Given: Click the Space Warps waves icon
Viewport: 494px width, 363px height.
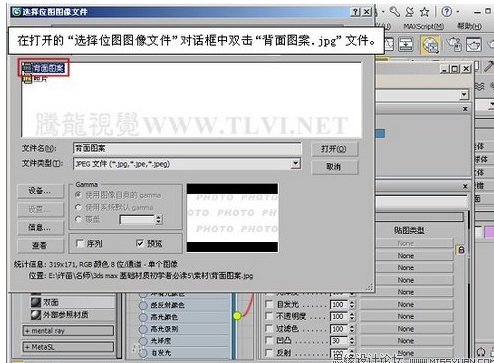Looking at the screenshot, I should (x=480, y=86).
